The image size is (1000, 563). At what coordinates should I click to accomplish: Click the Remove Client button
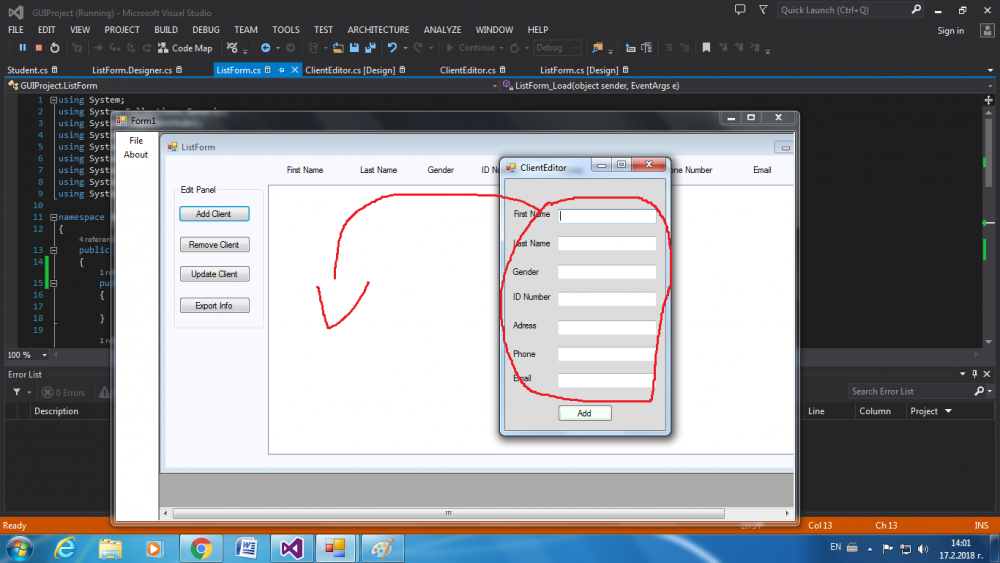[x=214, y=245]
